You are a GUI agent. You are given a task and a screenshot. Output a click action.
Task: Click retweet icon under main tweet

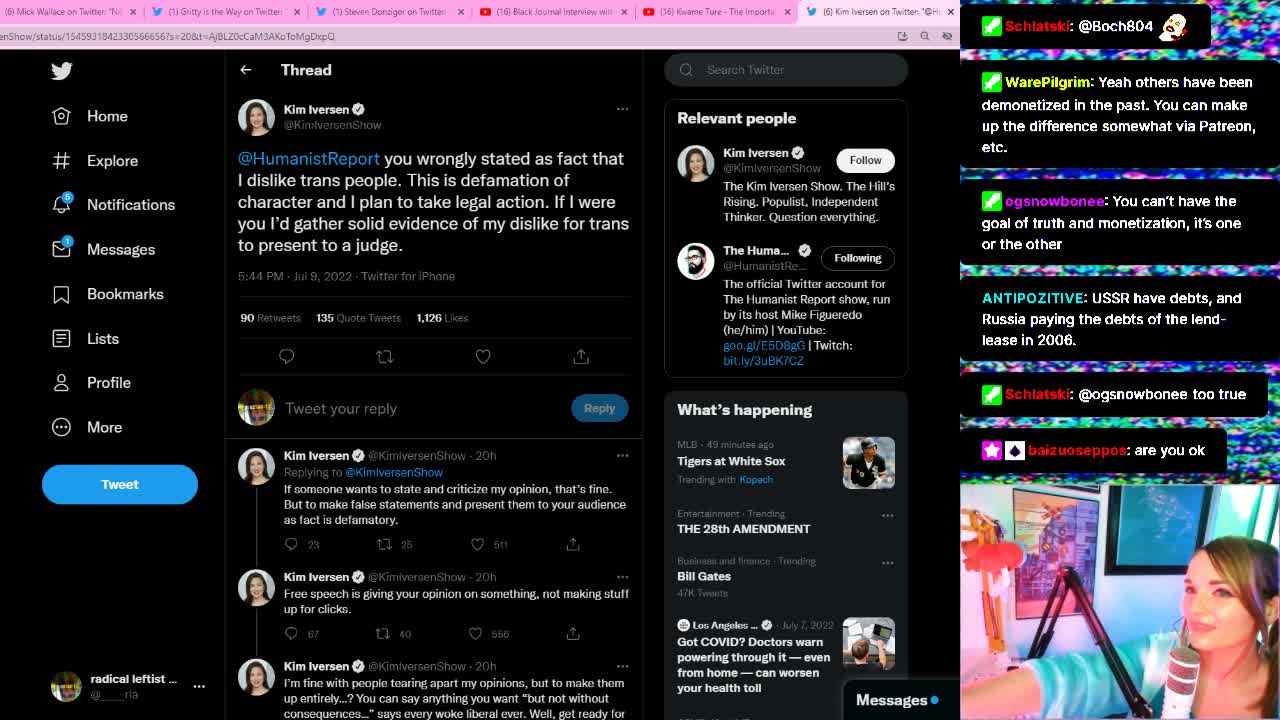pos(385,356)
